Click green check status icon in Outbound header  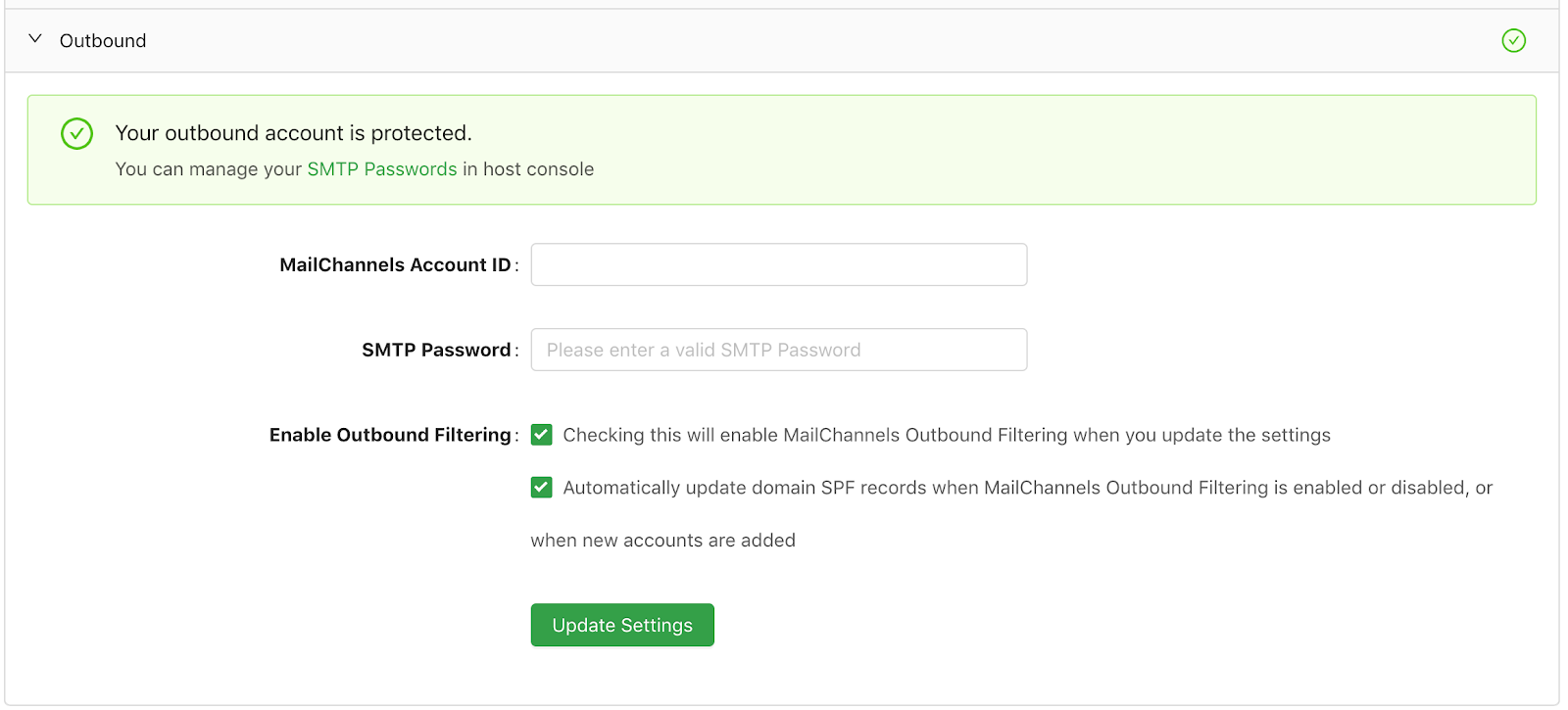1513,40
